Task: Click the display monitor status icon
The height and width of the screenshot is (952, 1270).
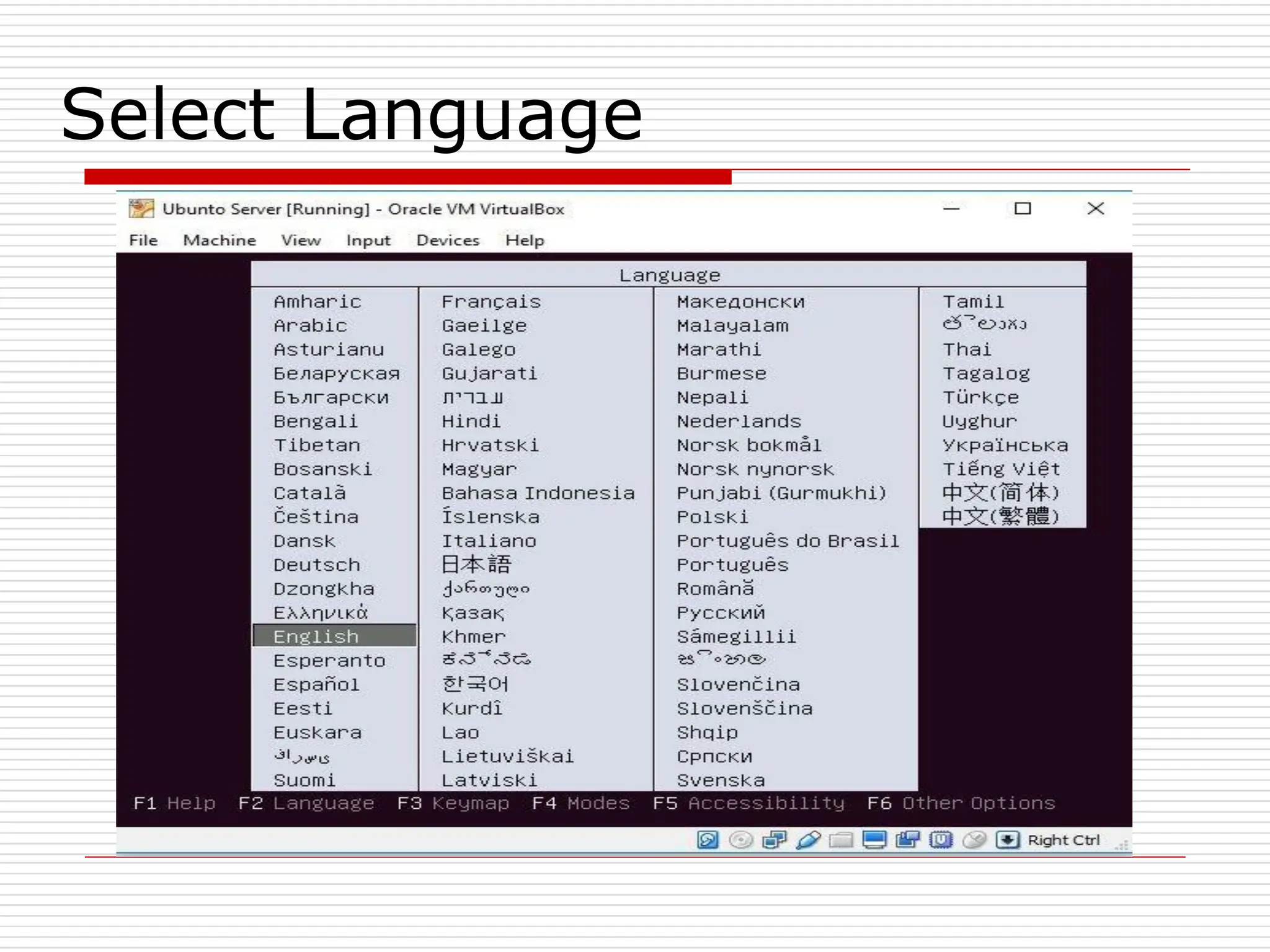Action: (x=874, y=840)
